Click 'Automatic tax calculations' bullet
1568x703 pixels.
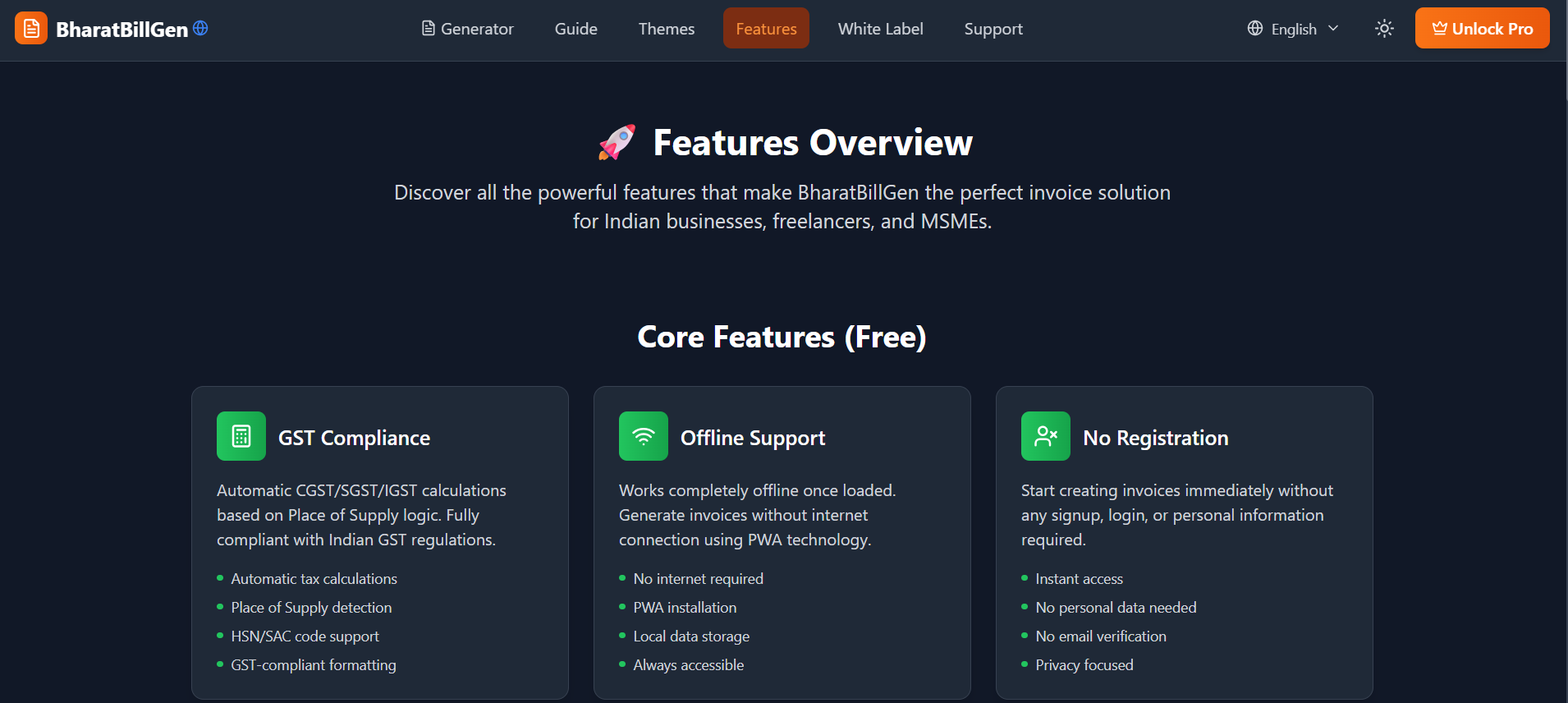pos(314,579)
